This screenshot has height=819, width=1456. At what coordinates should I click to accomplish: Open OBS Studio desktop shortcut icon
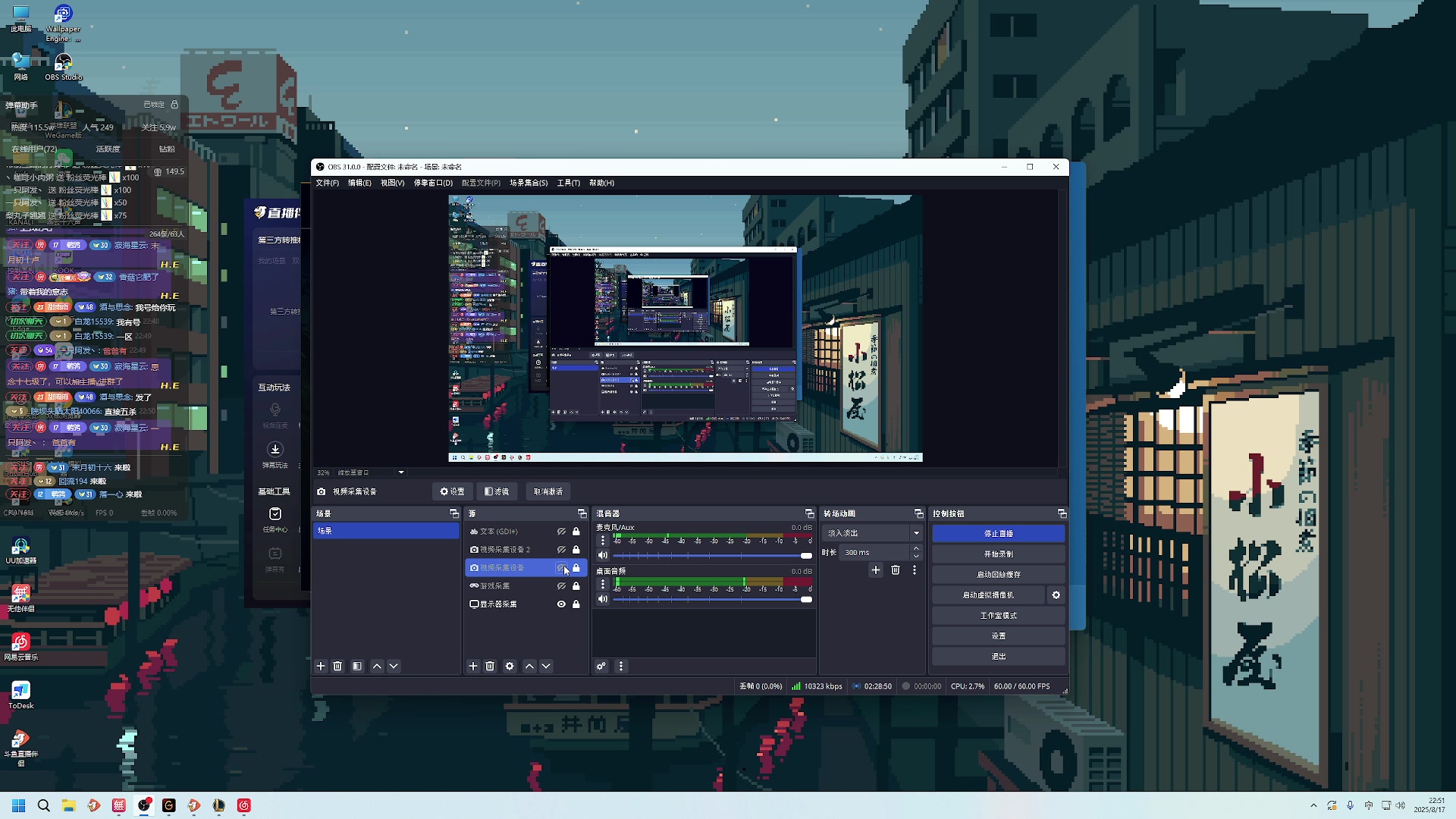[63, 66]
